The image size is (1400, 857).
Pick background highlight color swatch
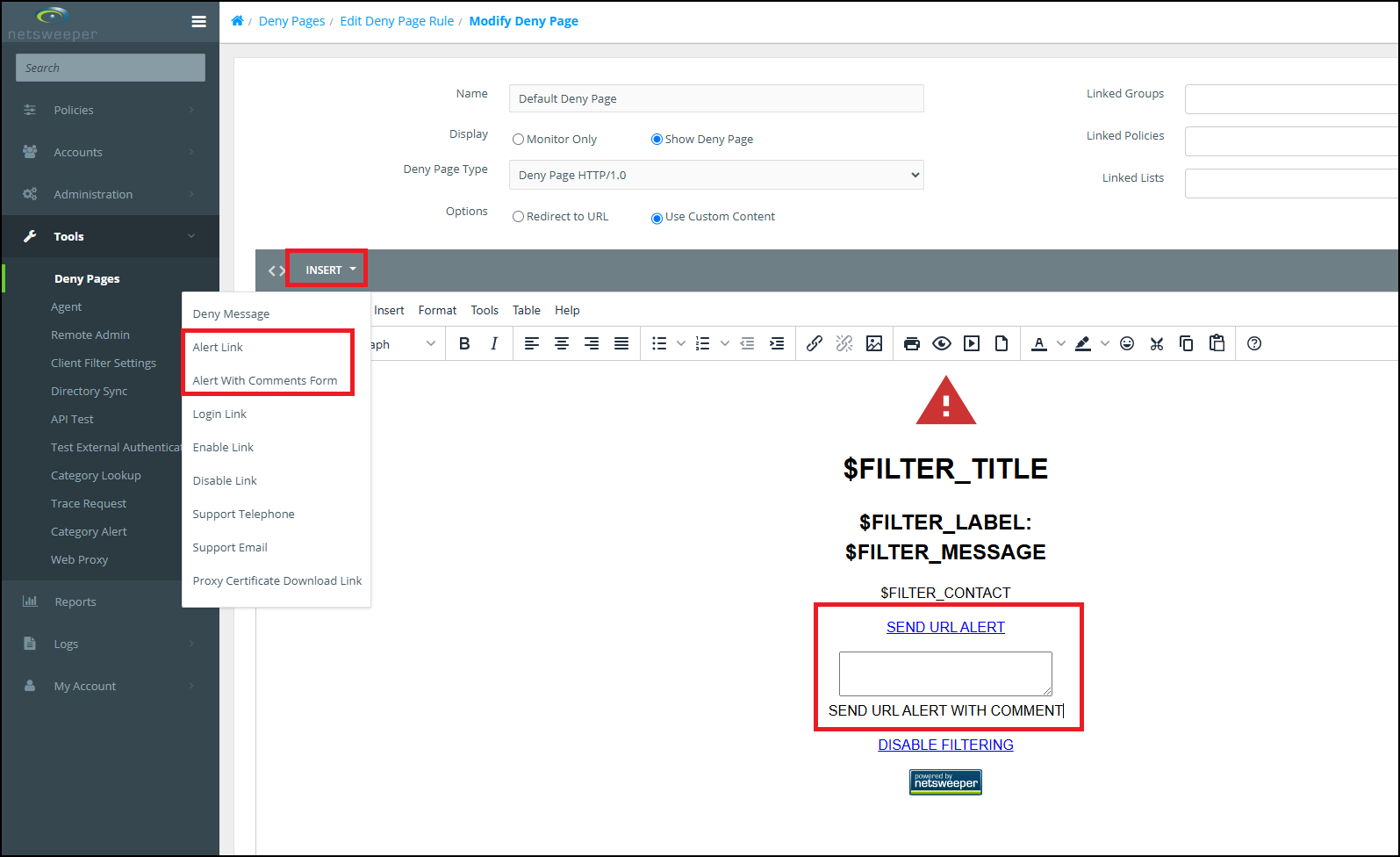point(1083,343)
